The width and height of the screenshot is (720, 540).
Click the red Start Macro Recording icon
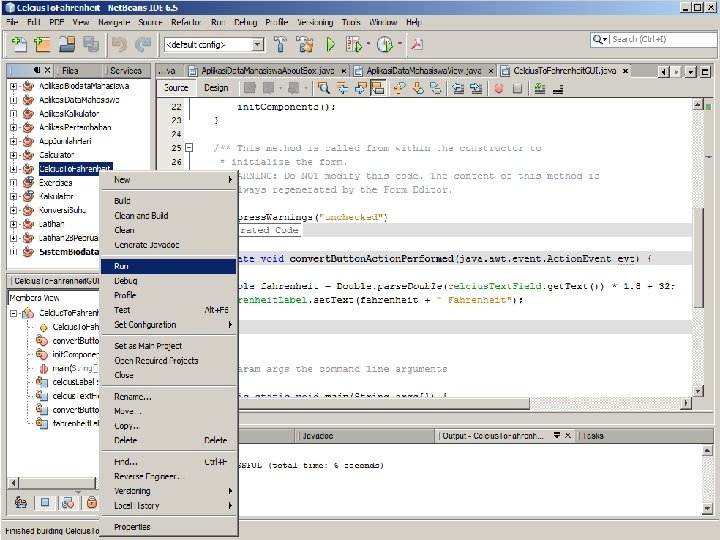point(499,88)
